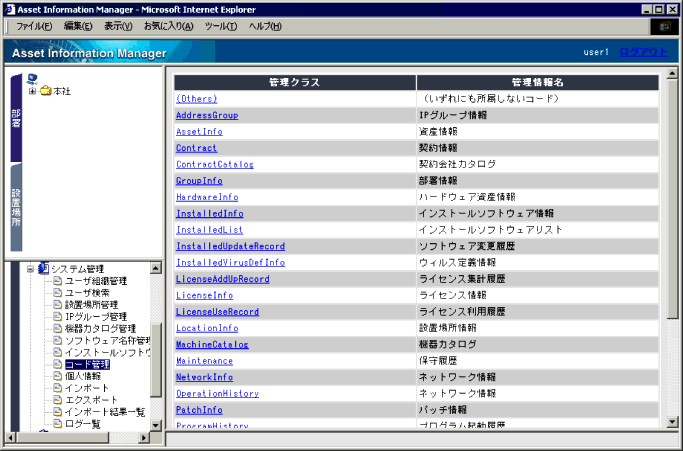The width and height of the screenshot is (683, 451).
Task: Click the インストールソフトウ page icon
Action: 57,352
